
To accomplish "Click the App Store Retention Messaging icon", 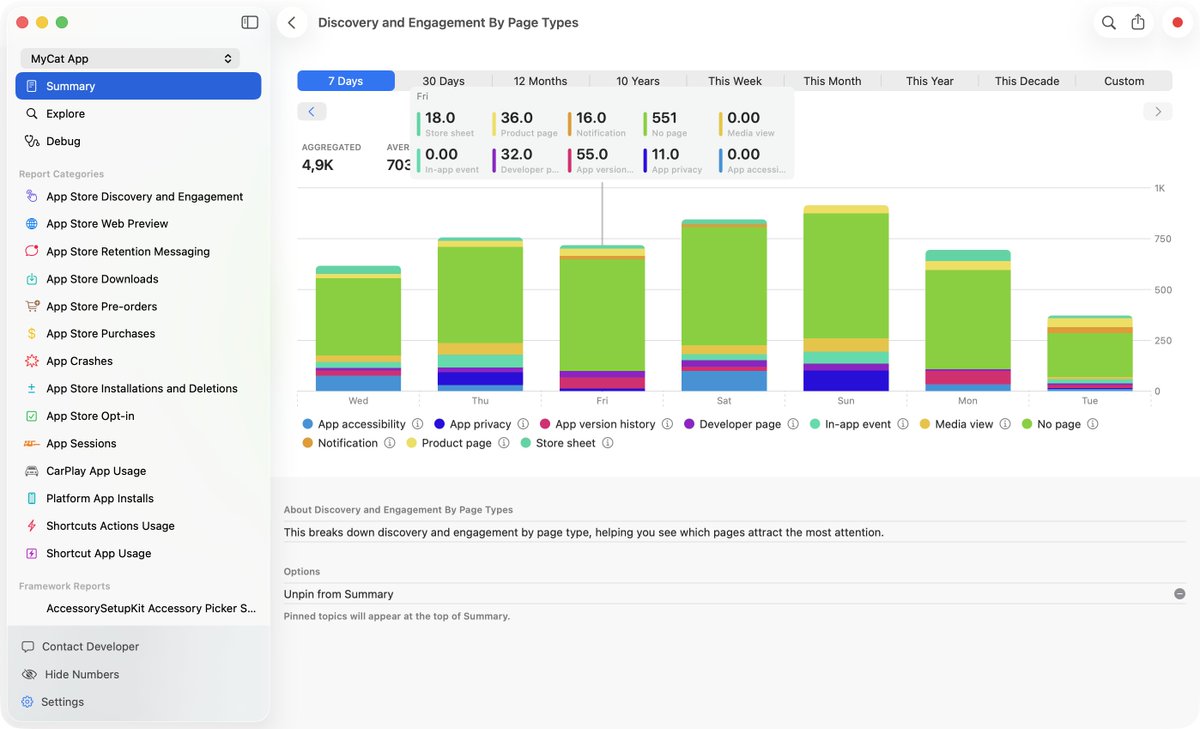I will (x=32, y=252).
